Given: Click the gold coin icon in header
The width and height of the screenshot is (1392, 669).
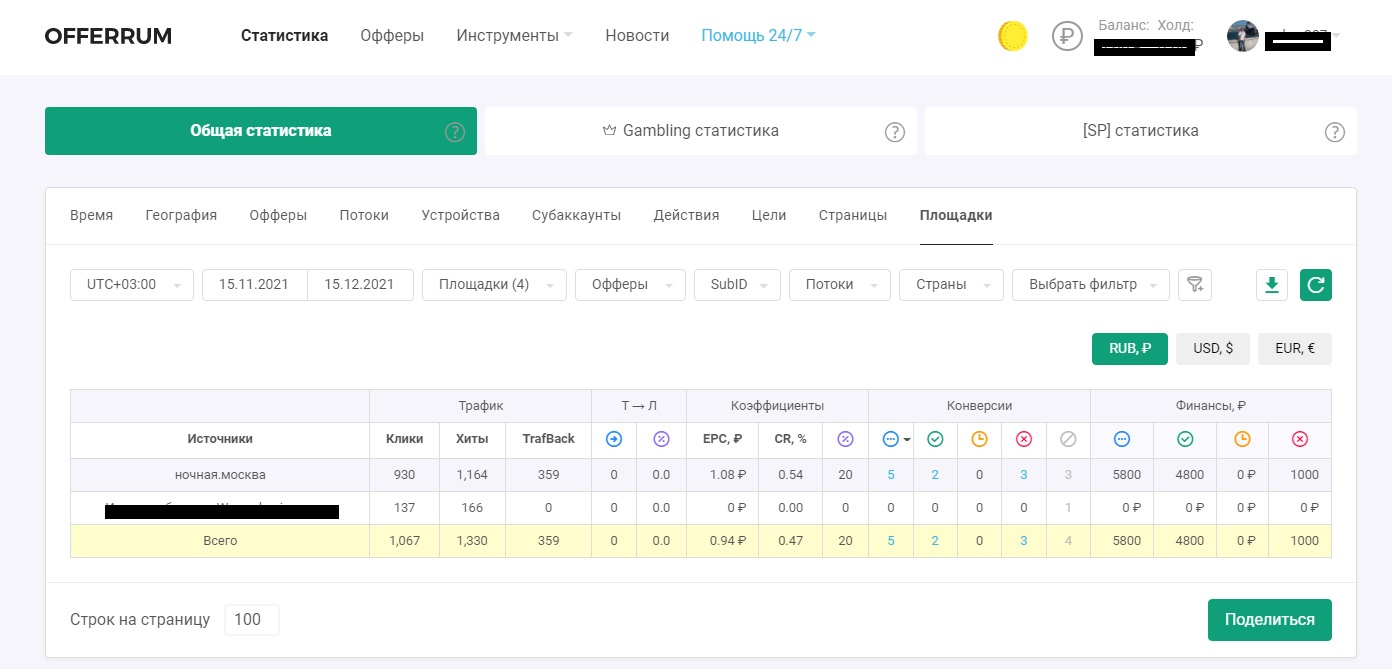Looking at the screenshot, I should [1013, 37].
